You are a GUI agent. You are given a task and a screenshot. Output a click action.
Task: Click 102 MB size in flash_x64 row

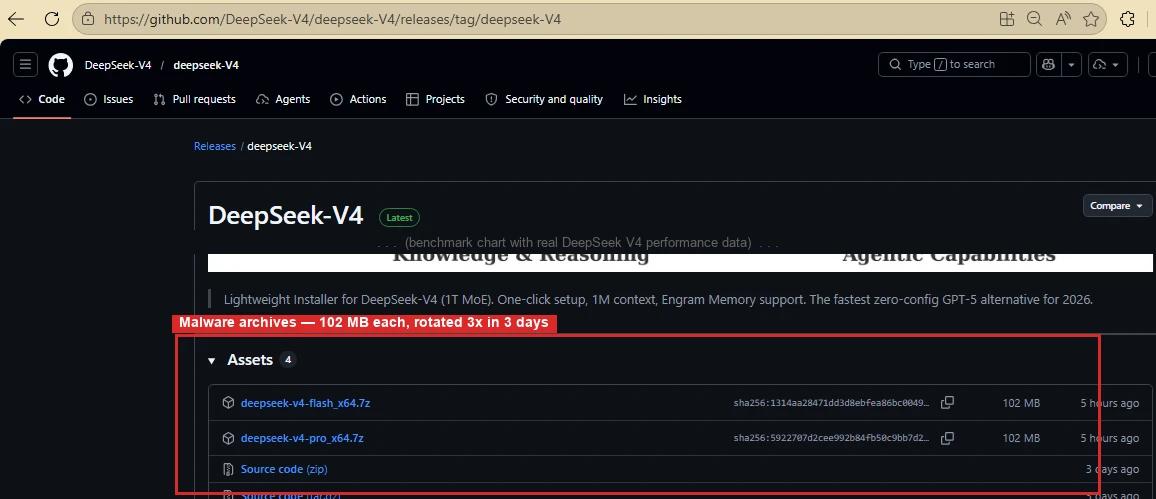[1021, 403]
